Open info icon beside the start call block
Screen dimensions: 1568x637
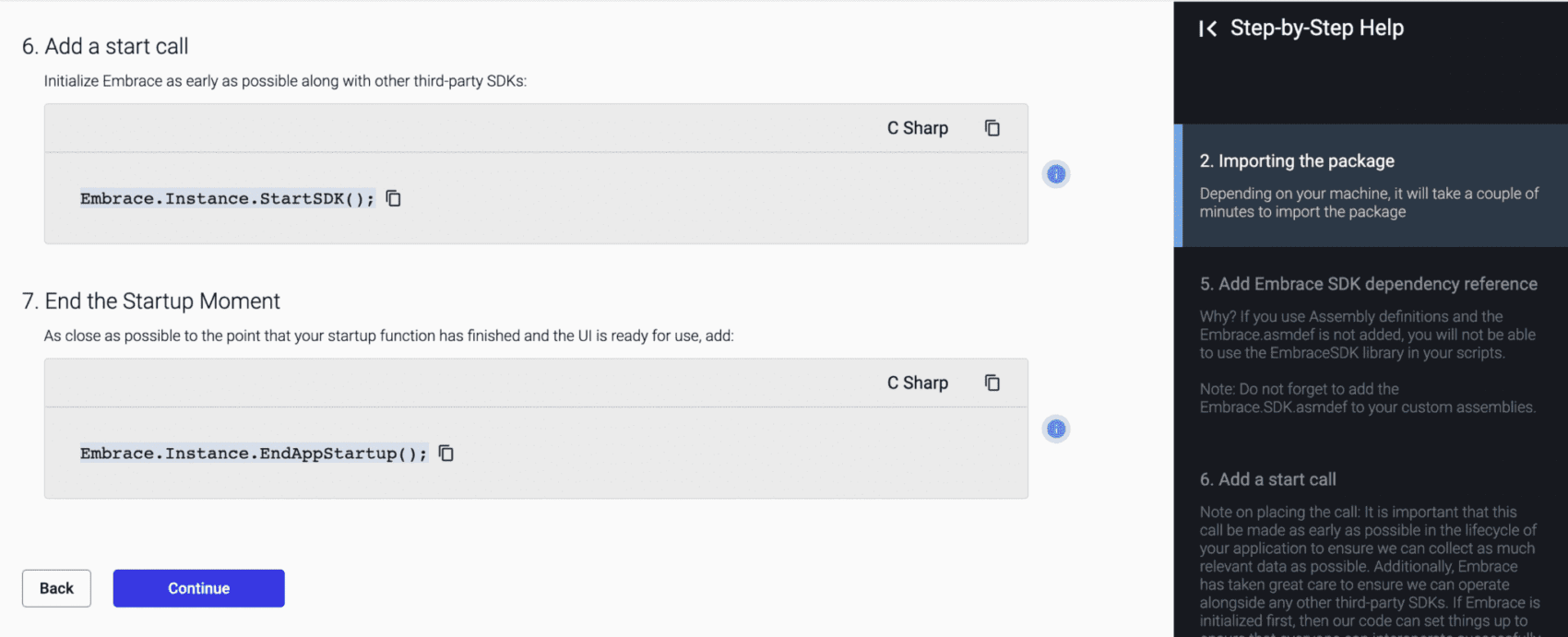click(1056, 174)
